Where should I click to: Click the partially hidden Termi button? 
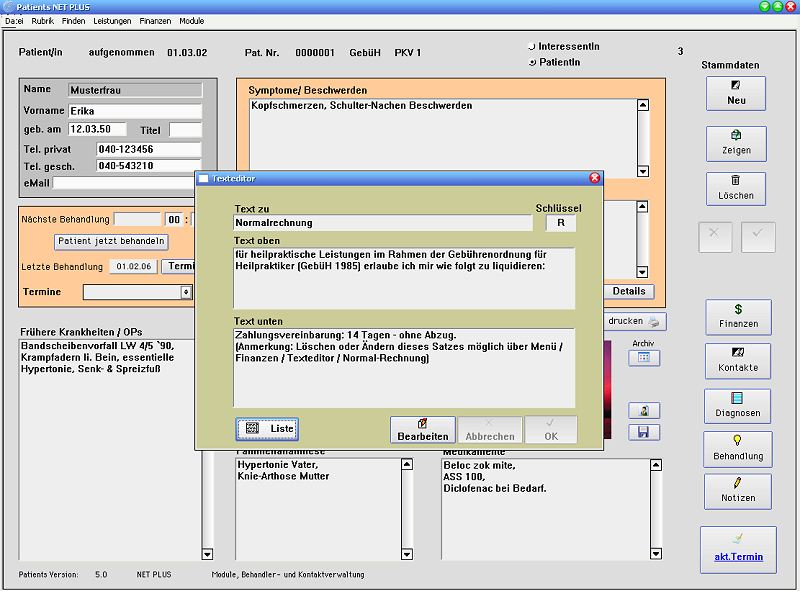point(178,266)
